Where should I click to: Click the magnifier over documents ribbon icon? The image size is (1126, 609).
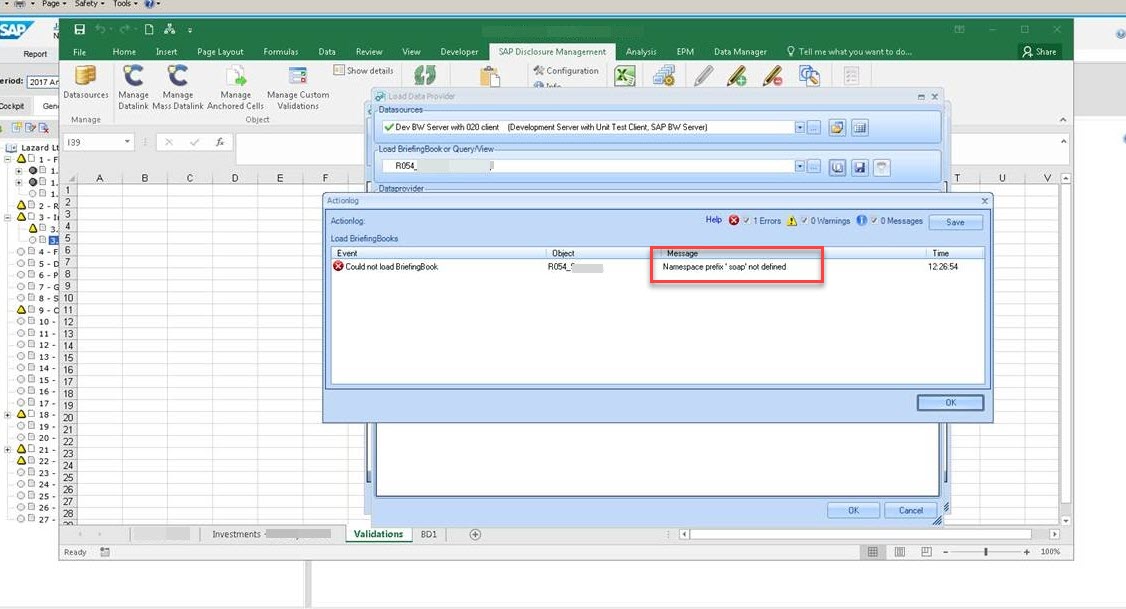[809, 75]
